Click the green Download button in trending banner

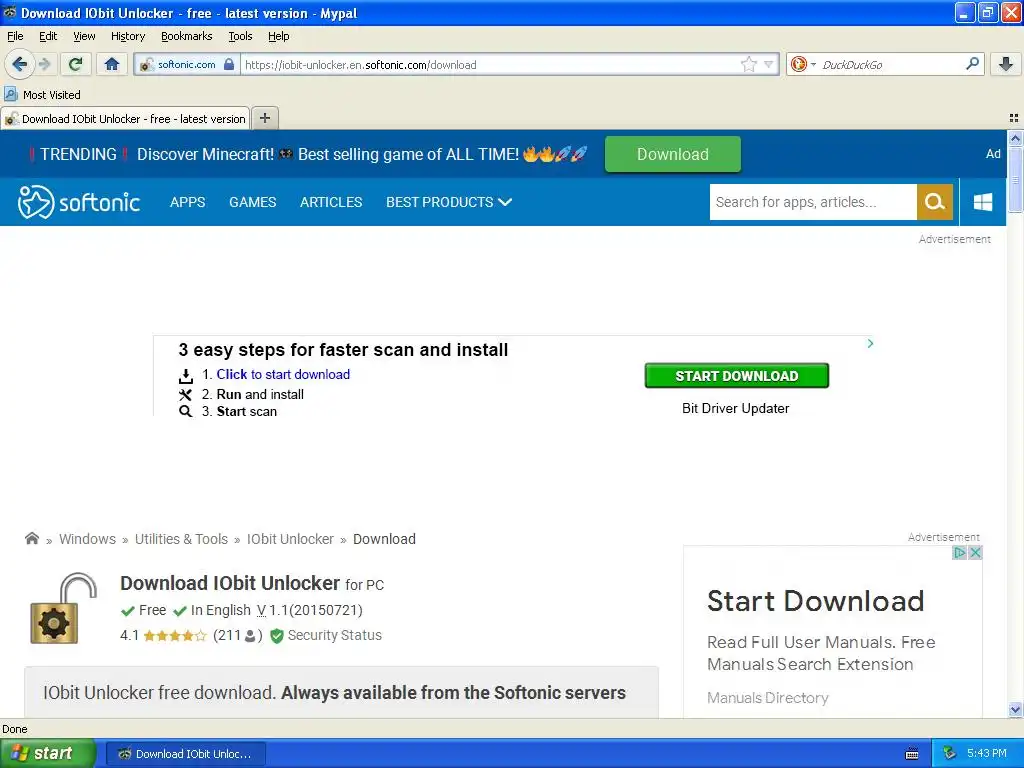(x=673, y=154)
